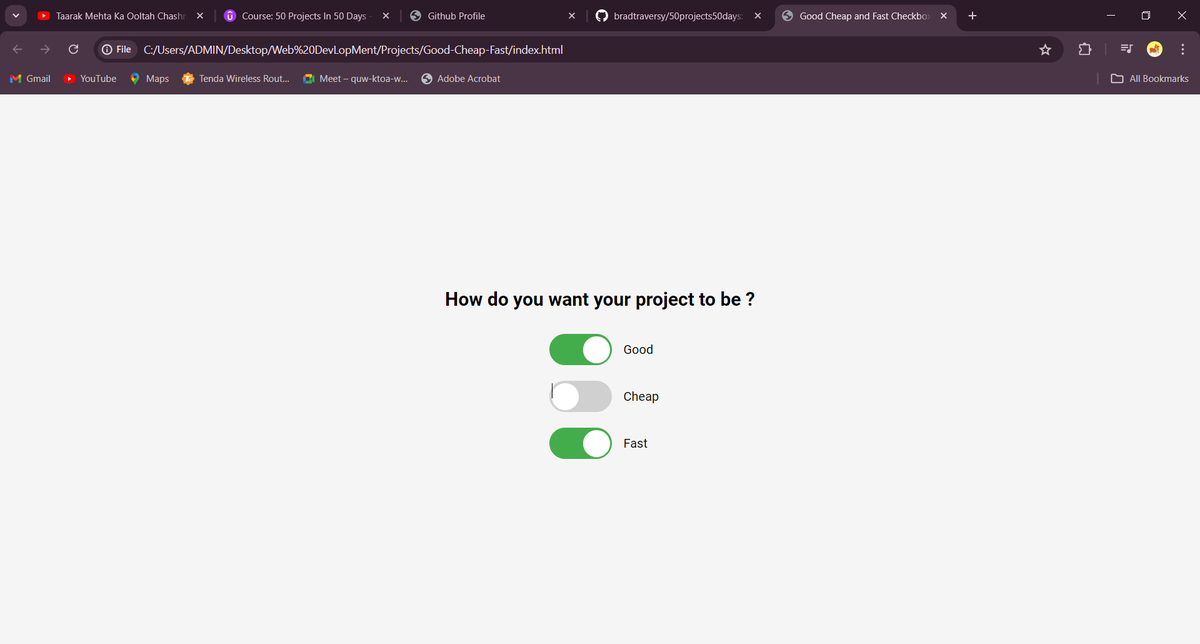
Task: Turn off the Good toggle switch
Action: click(580, 350)
